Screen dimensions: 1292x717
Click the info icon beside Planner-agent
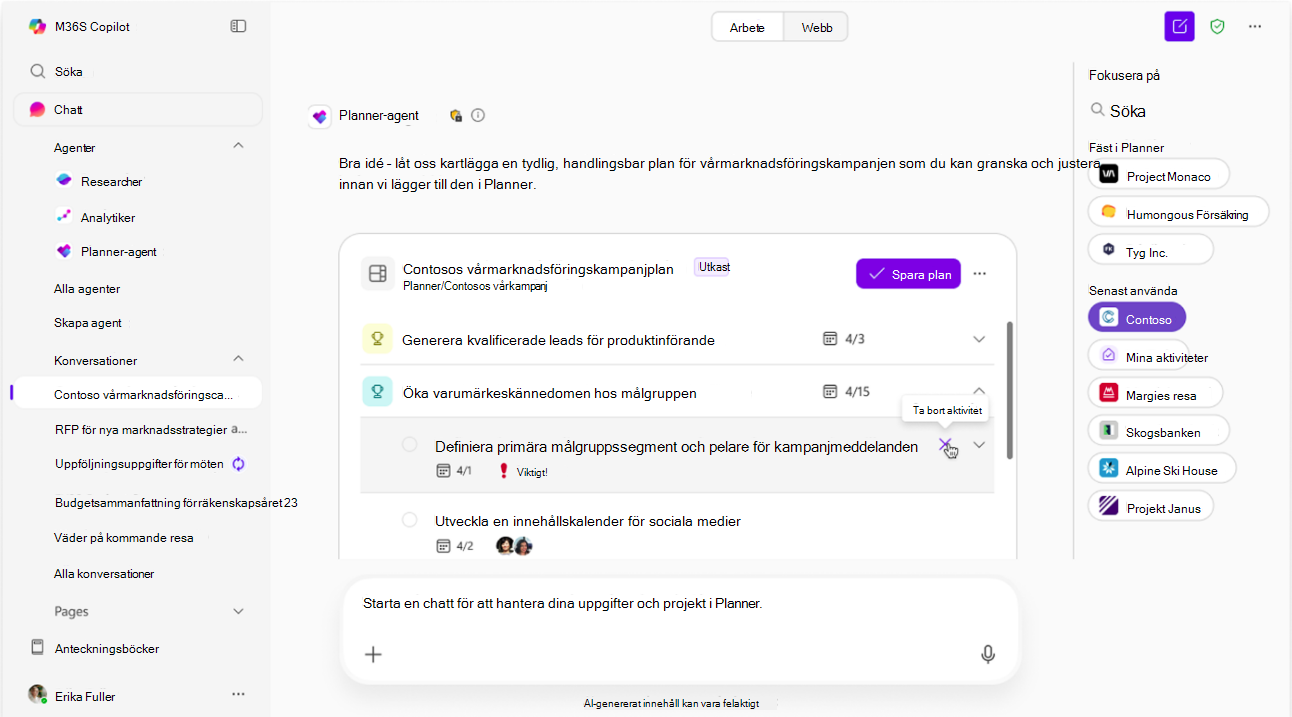pos(478,115)
